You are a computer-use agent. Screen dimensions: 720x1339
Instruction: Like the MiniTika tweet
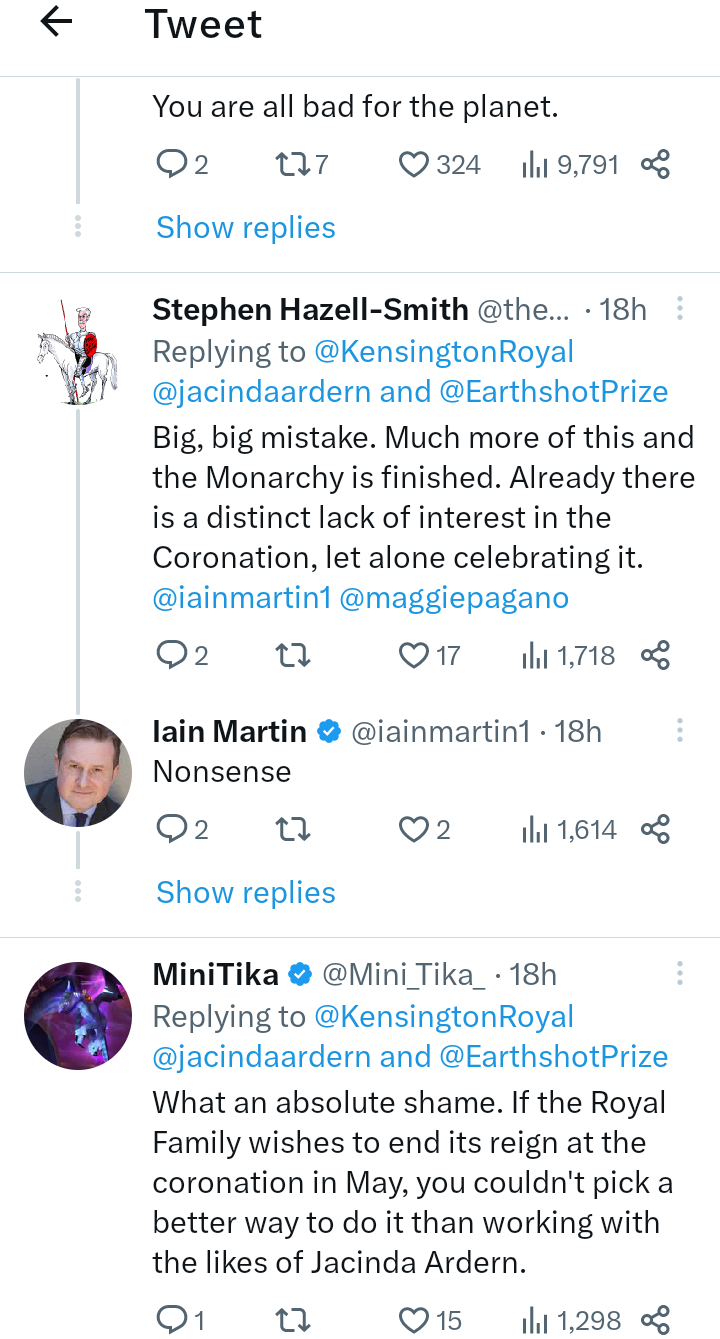click(x=414, y=1320)
